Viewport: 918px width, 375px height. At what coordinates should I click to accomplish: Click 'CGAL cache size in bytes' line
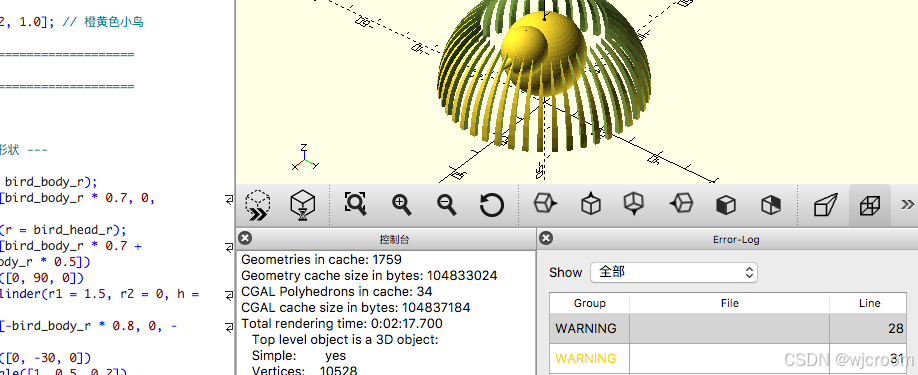coord(355,307)
